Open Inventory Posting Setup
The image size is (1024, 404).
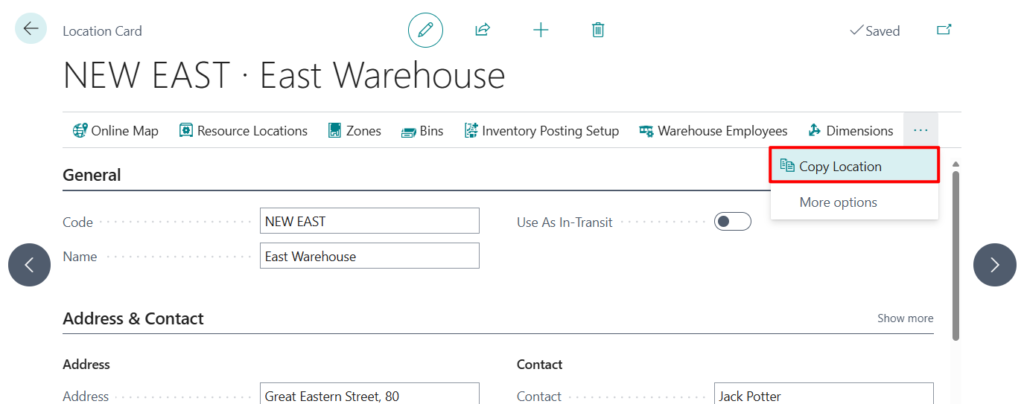click(541, 131)
